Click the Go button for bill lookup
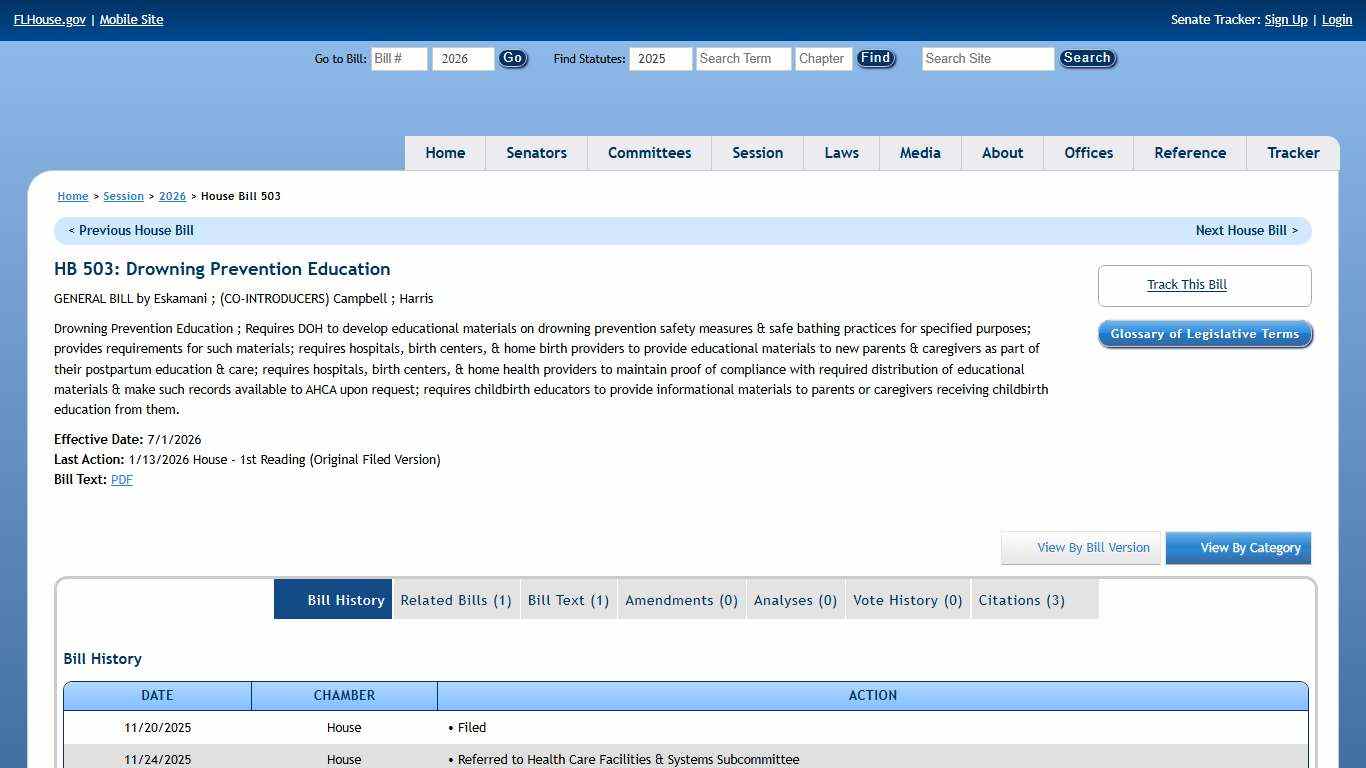Image resolution: width=1366 pixels, height=768 pixels. [x=512, y=59]
